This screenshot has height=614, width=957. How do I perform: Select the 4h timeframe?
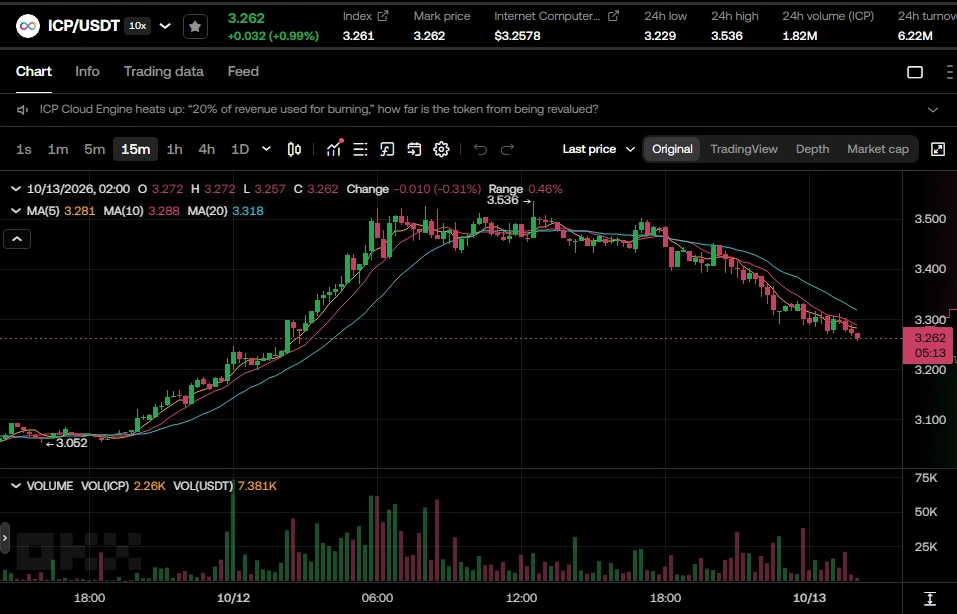[x=207, y=150]
